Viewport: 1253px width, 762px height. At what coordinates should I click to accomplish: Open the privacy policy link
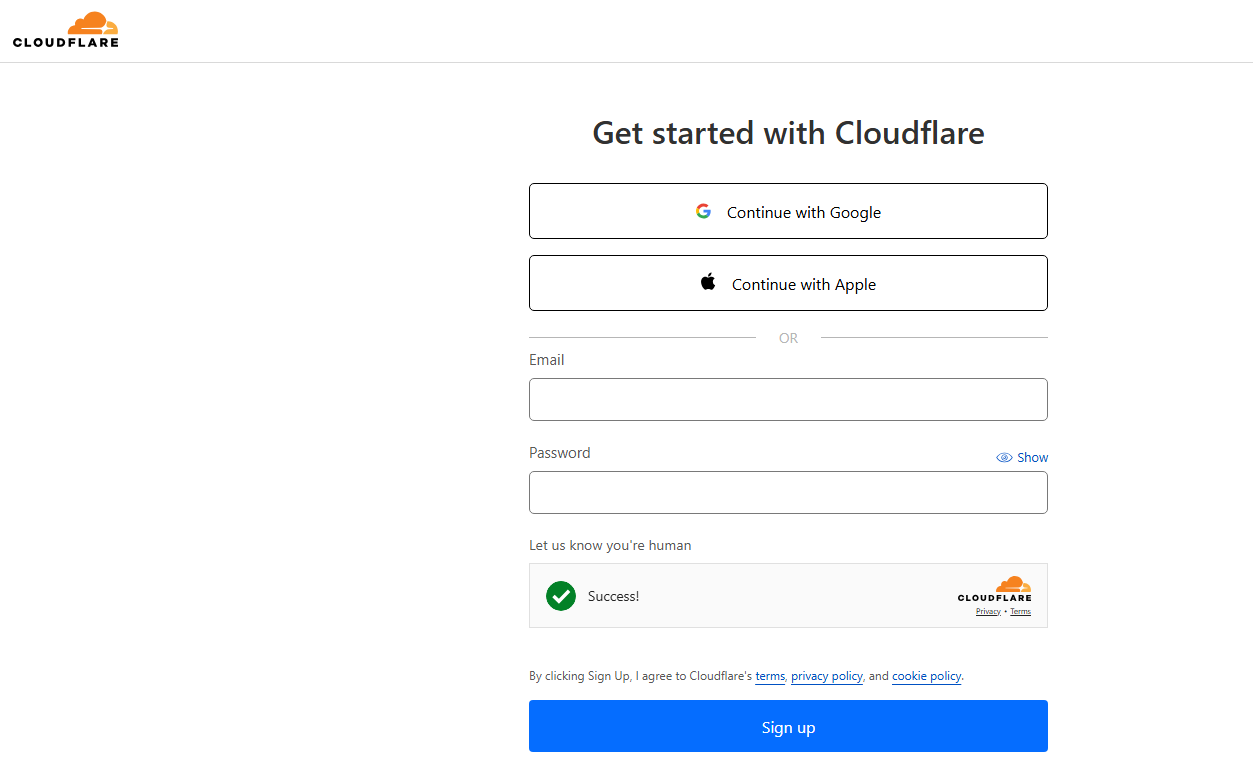pyautogui.click(x=827, y=676)
